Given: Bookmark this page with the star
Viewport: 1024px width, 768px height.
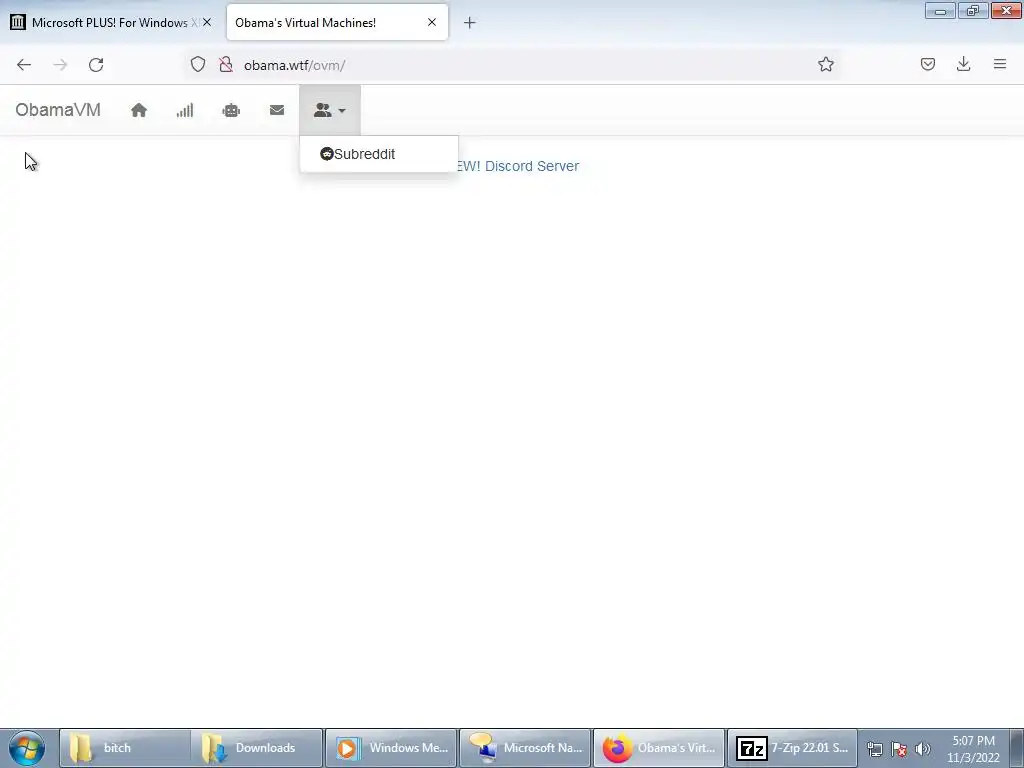Looking at the screenshot, I should [825, 64].
